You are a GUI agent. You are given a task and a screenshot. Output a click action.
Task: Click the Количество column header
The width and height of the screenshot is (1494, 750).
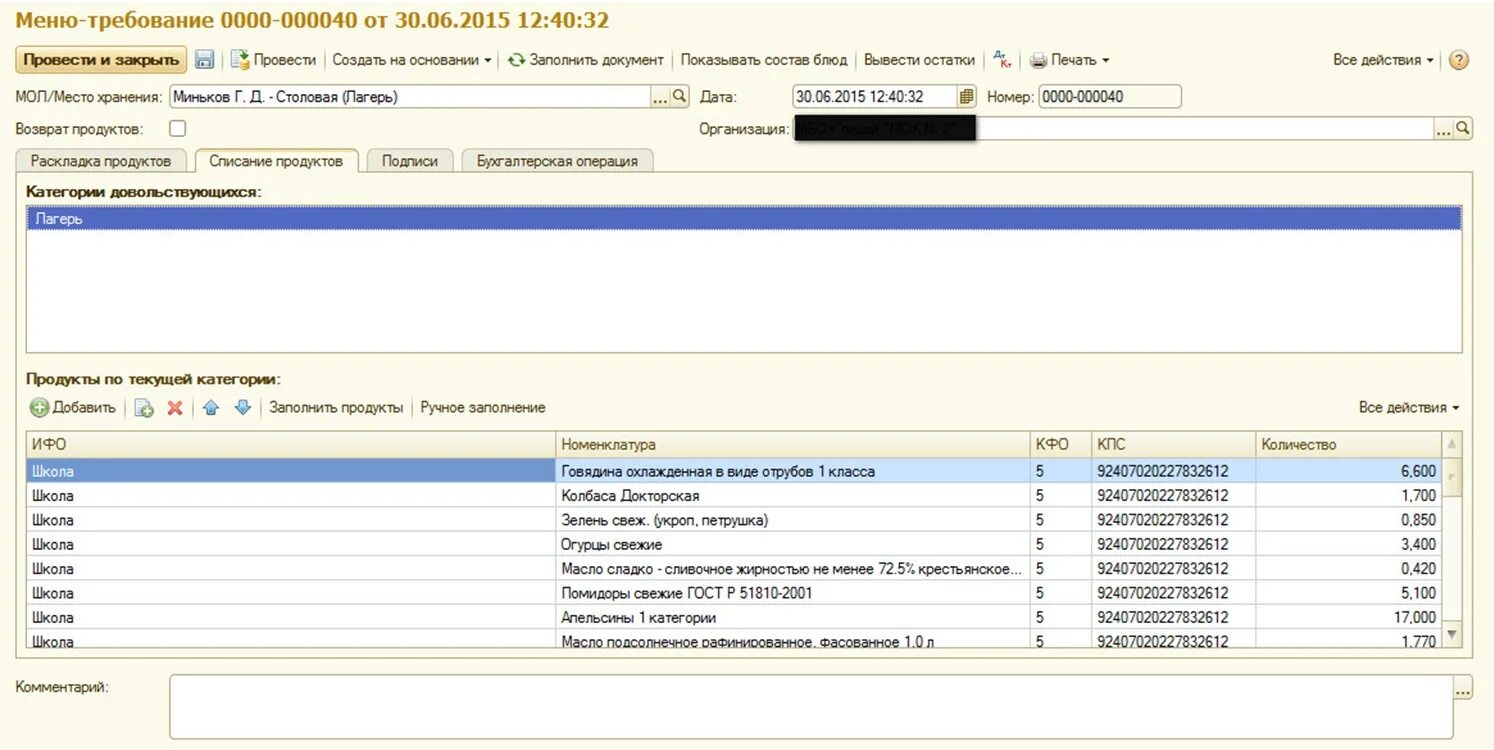(1349, 445)
